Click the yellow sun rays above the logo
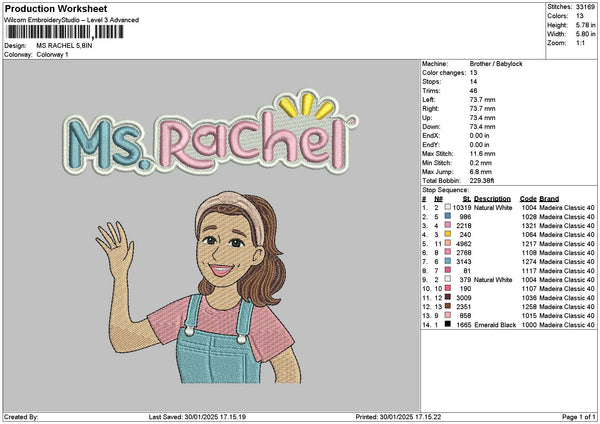Viewport: 600px width, 424px height. pyautogui.click(x=305, y=105)
